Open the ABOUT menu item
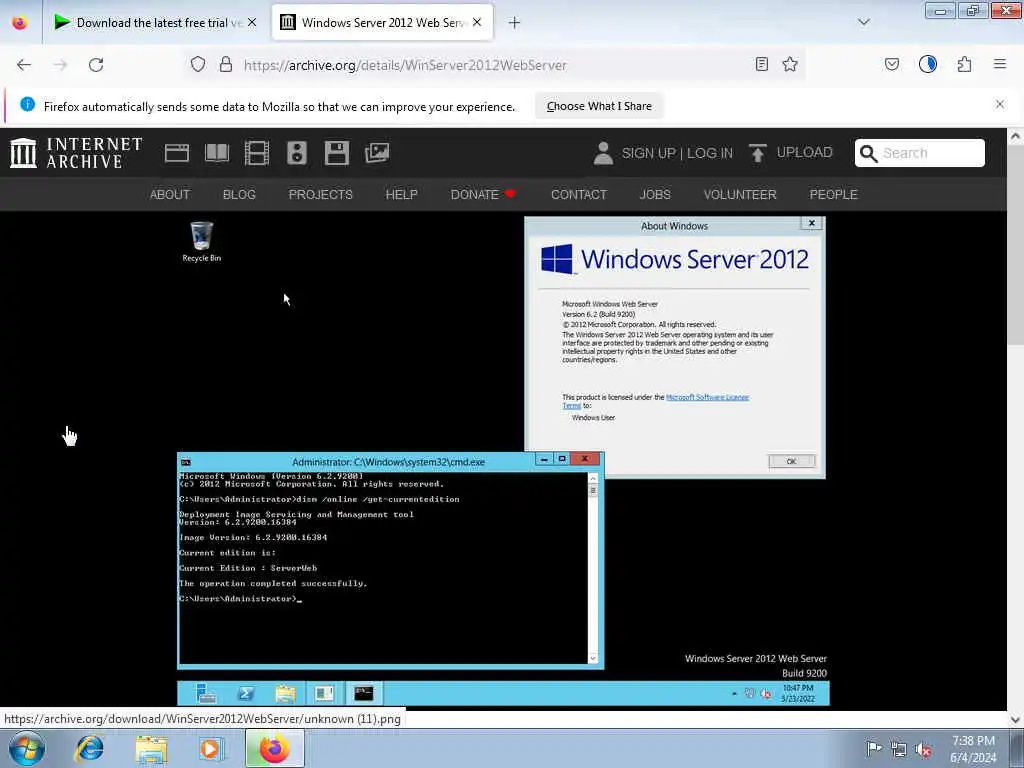The height and width of the screenshot is (768, 1024). (170, 195)
